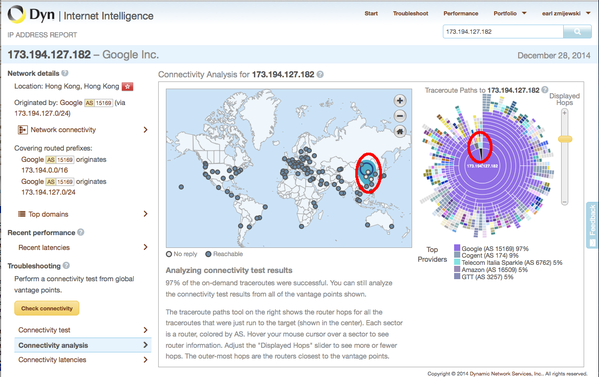Open the Top domains link
Screen dimensions: 599x377
coord(48,214)
